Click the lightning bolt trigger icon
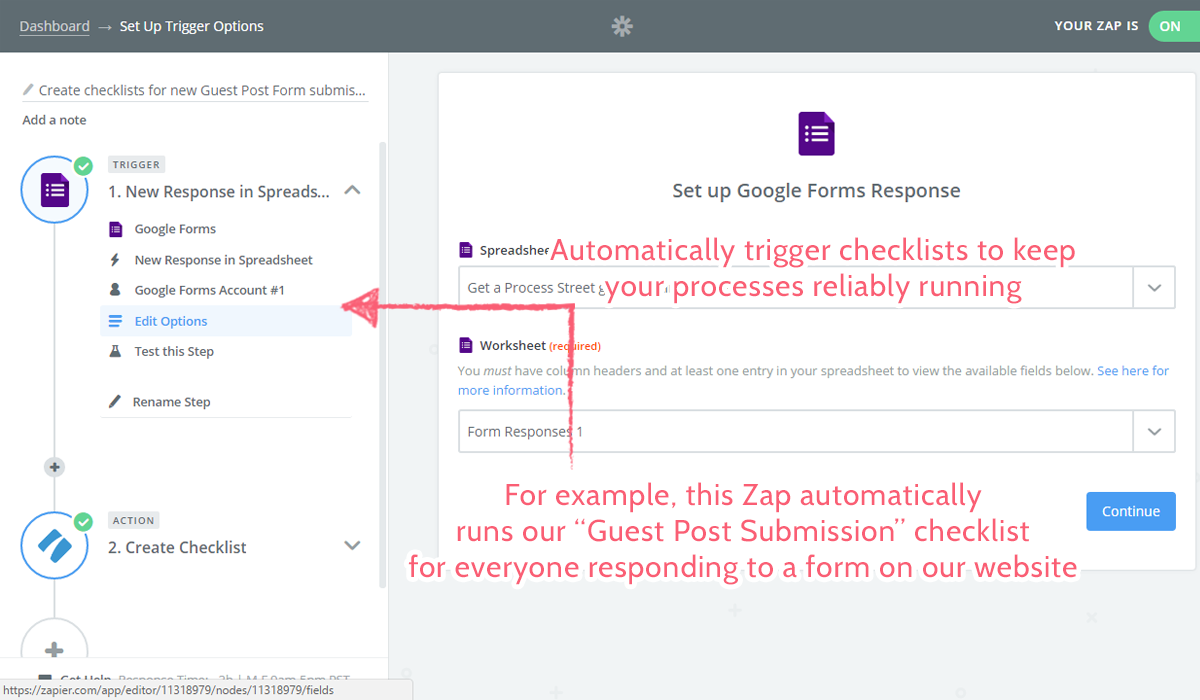The image size is (1200, 700). pos(115,260)
